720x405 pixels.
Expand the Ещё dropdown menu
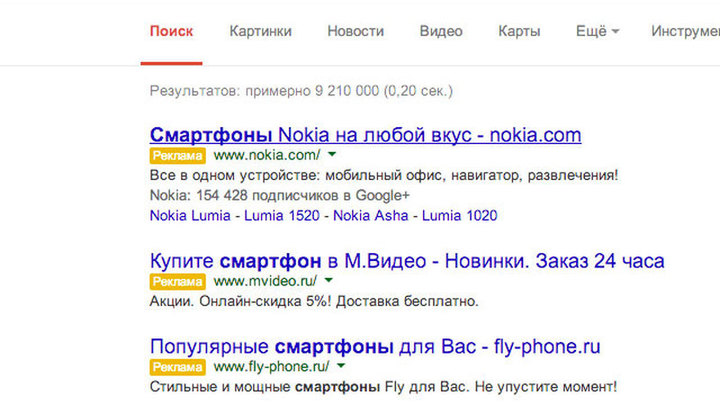(597, 31)
